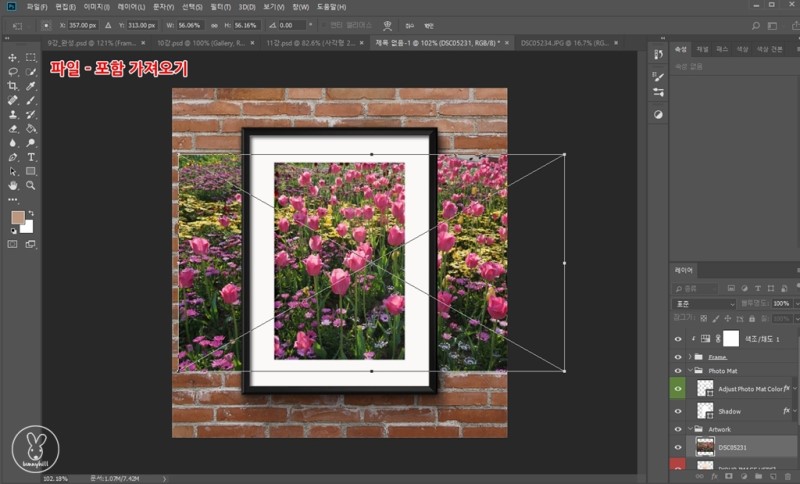Hide the Shadow layer
Screen dimensions: 800x484
679,411
